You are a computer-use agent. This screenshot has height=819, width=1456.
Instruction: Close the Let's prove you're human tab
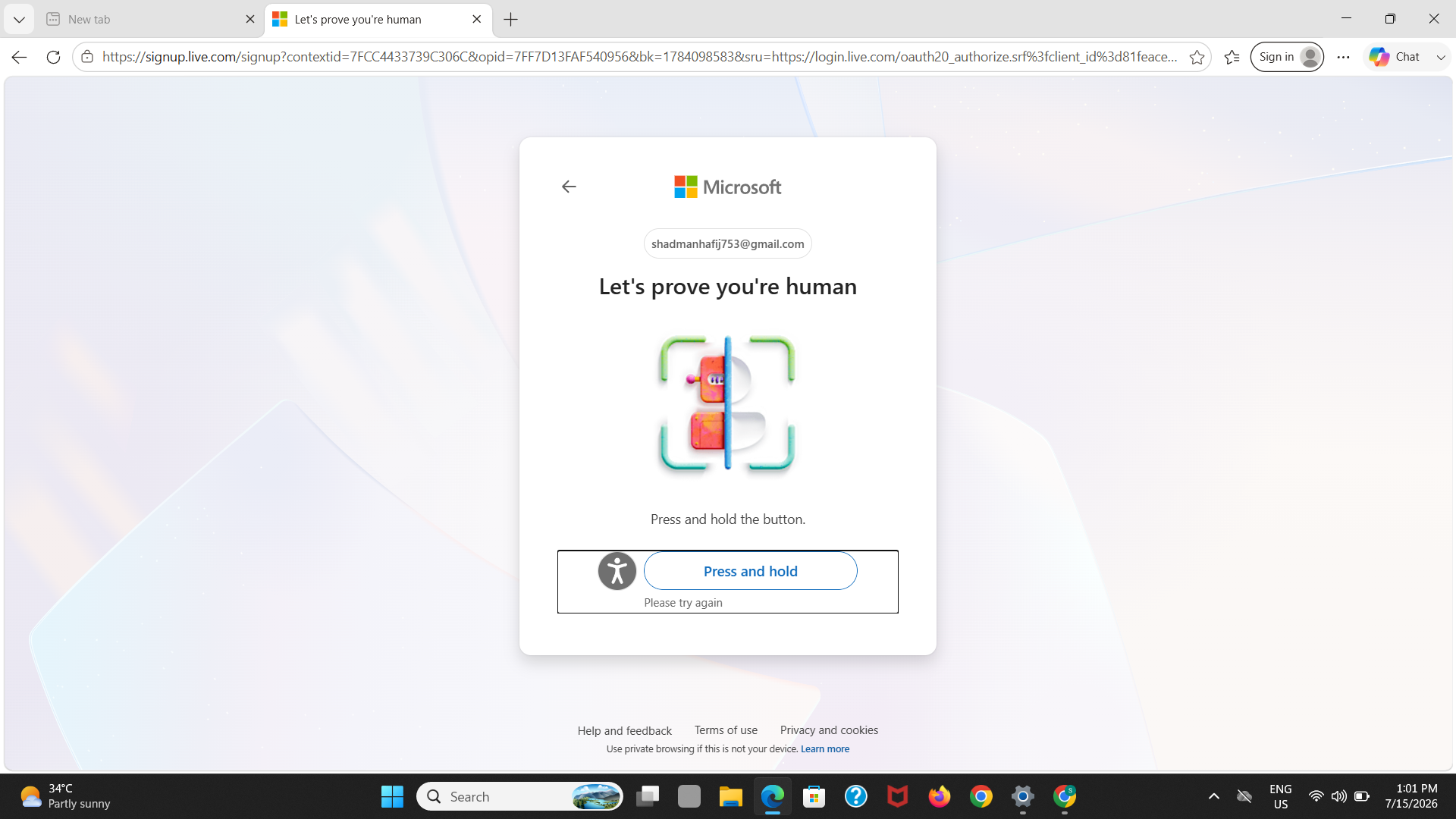click(476, 20)
